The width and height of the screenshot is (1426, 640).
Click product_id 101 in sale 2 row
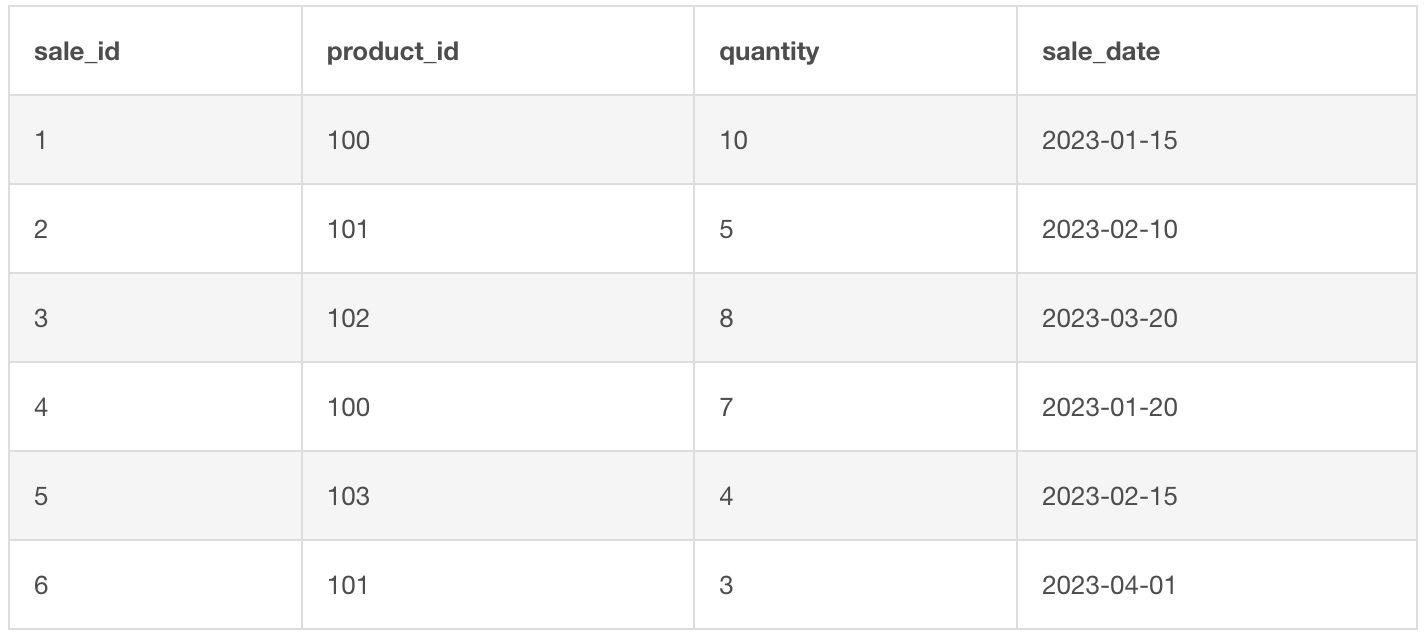(x=348, y=230)
